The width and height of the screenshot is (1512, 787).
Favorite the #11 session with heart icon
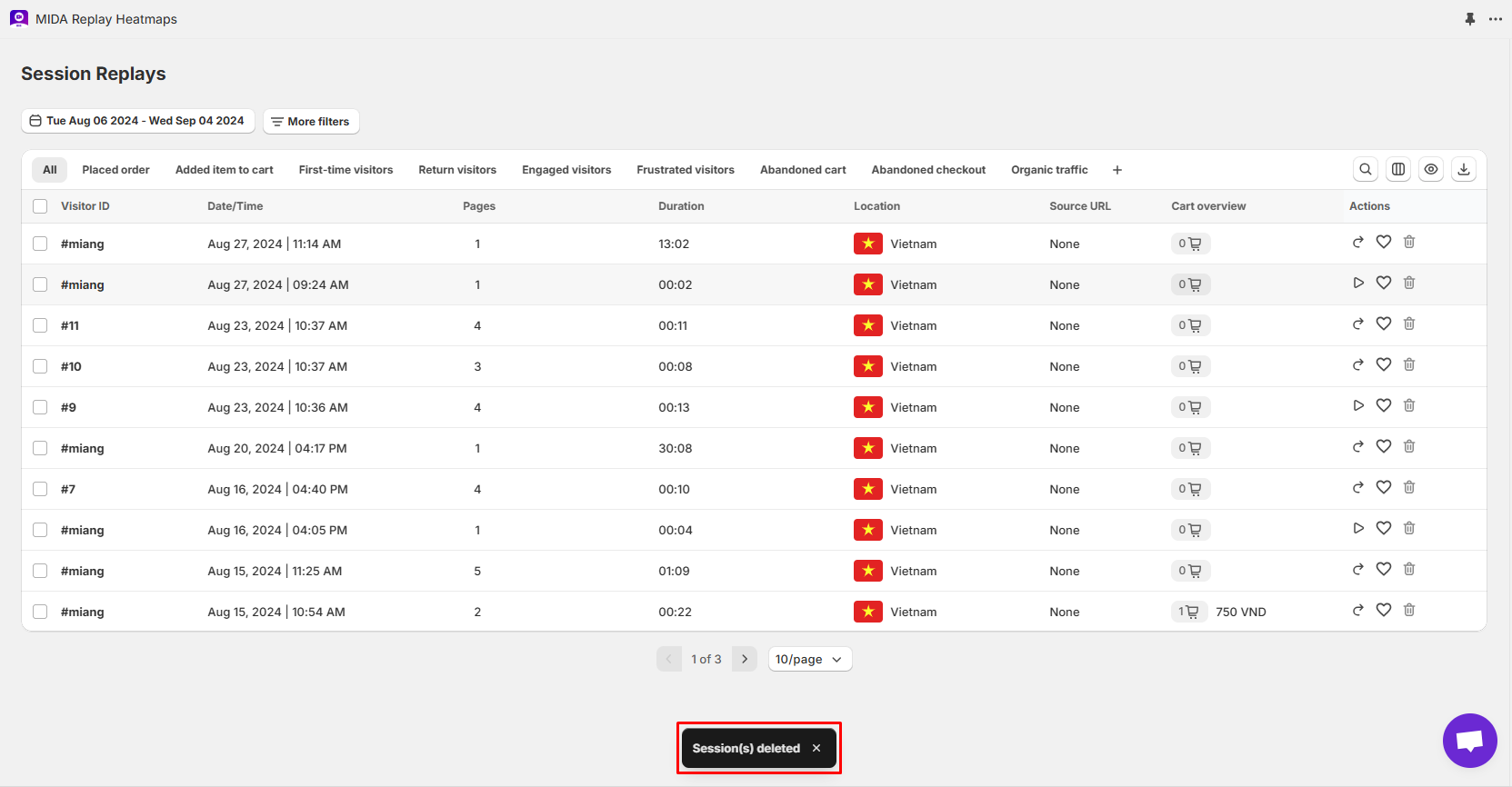[x=1384, y=324]
